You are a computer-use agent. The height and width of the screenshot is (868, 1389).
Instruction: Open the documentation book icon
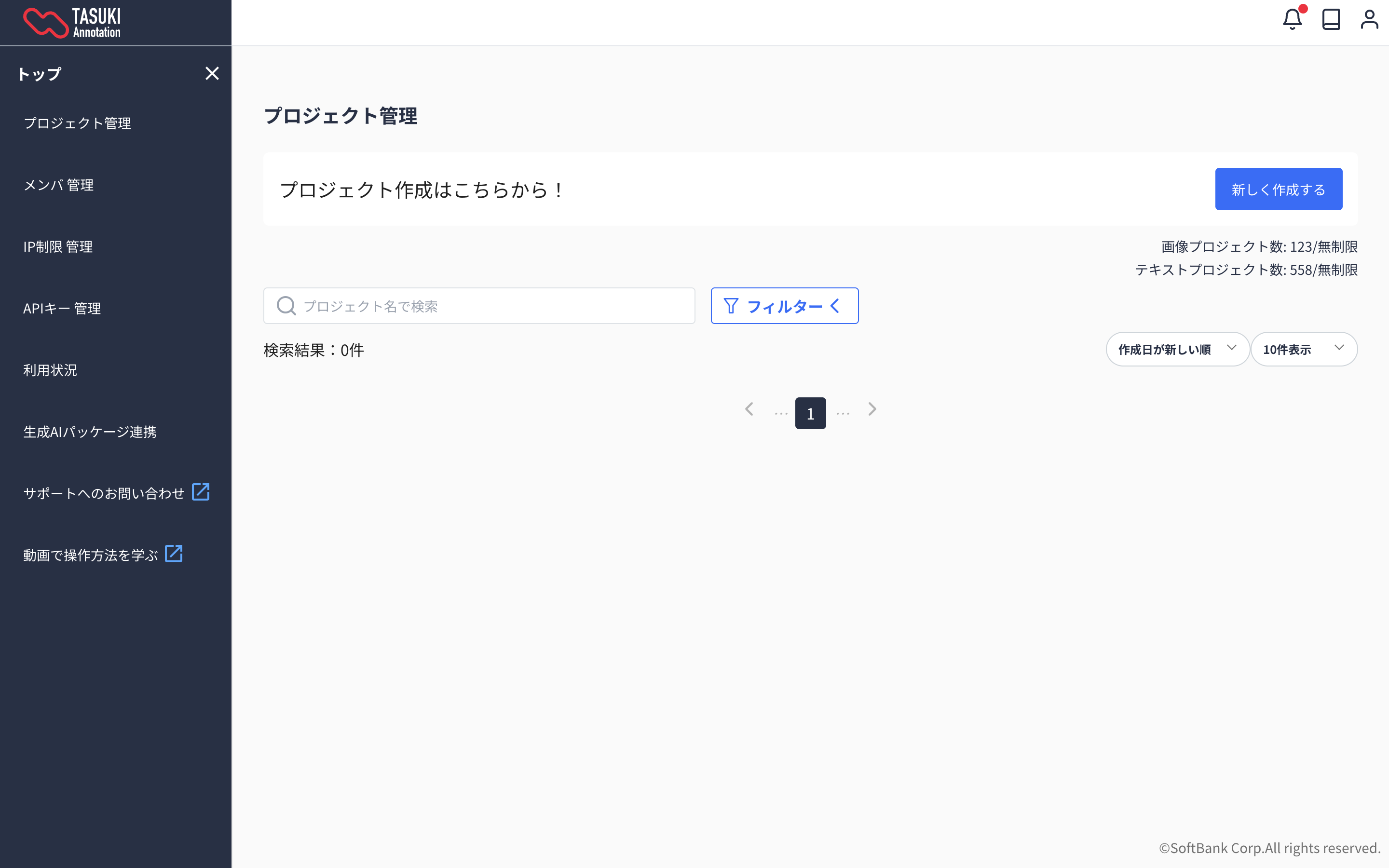coord(1332,19)
